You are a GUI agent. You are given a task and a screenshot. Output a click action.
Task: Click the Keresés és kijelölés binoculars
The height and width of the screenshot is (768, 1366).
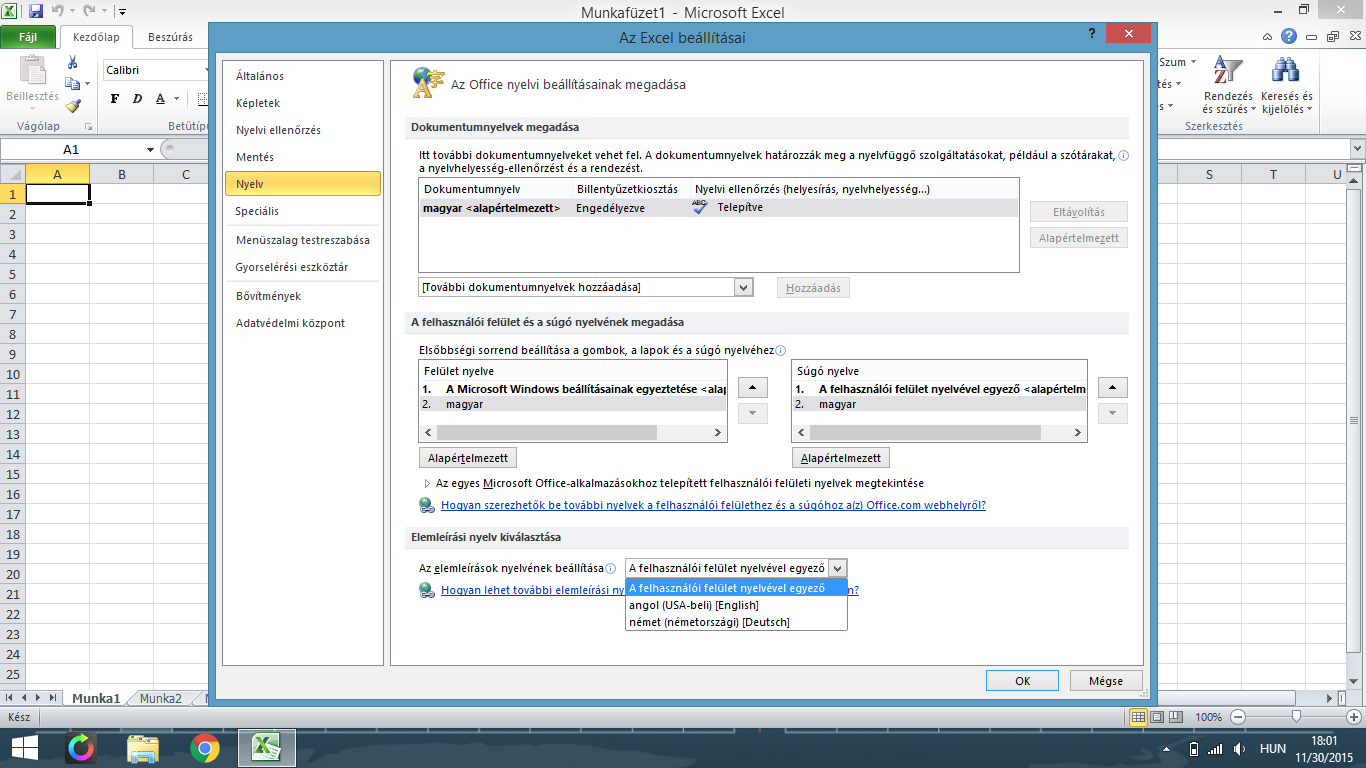coord(1285,71)
